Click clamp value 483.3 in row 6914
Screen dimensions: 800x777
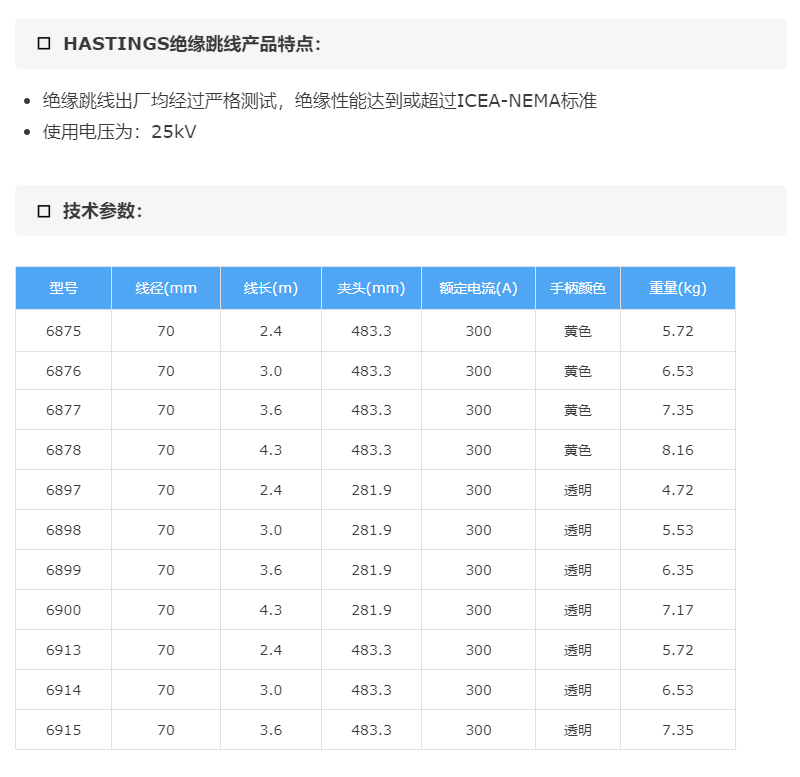click(371, 690)
